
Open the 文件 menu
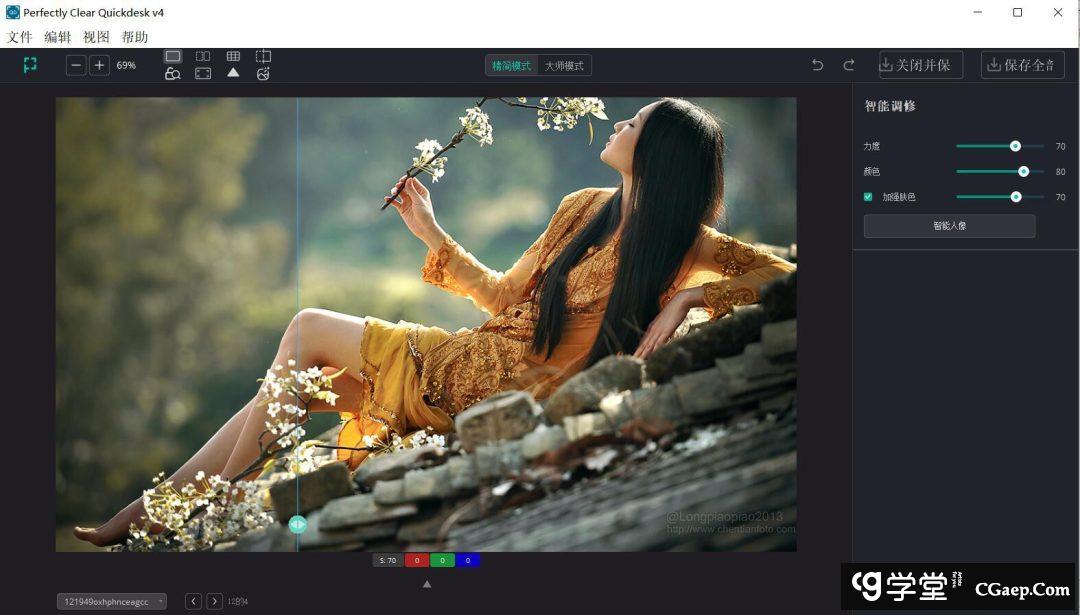coord(20,37)
